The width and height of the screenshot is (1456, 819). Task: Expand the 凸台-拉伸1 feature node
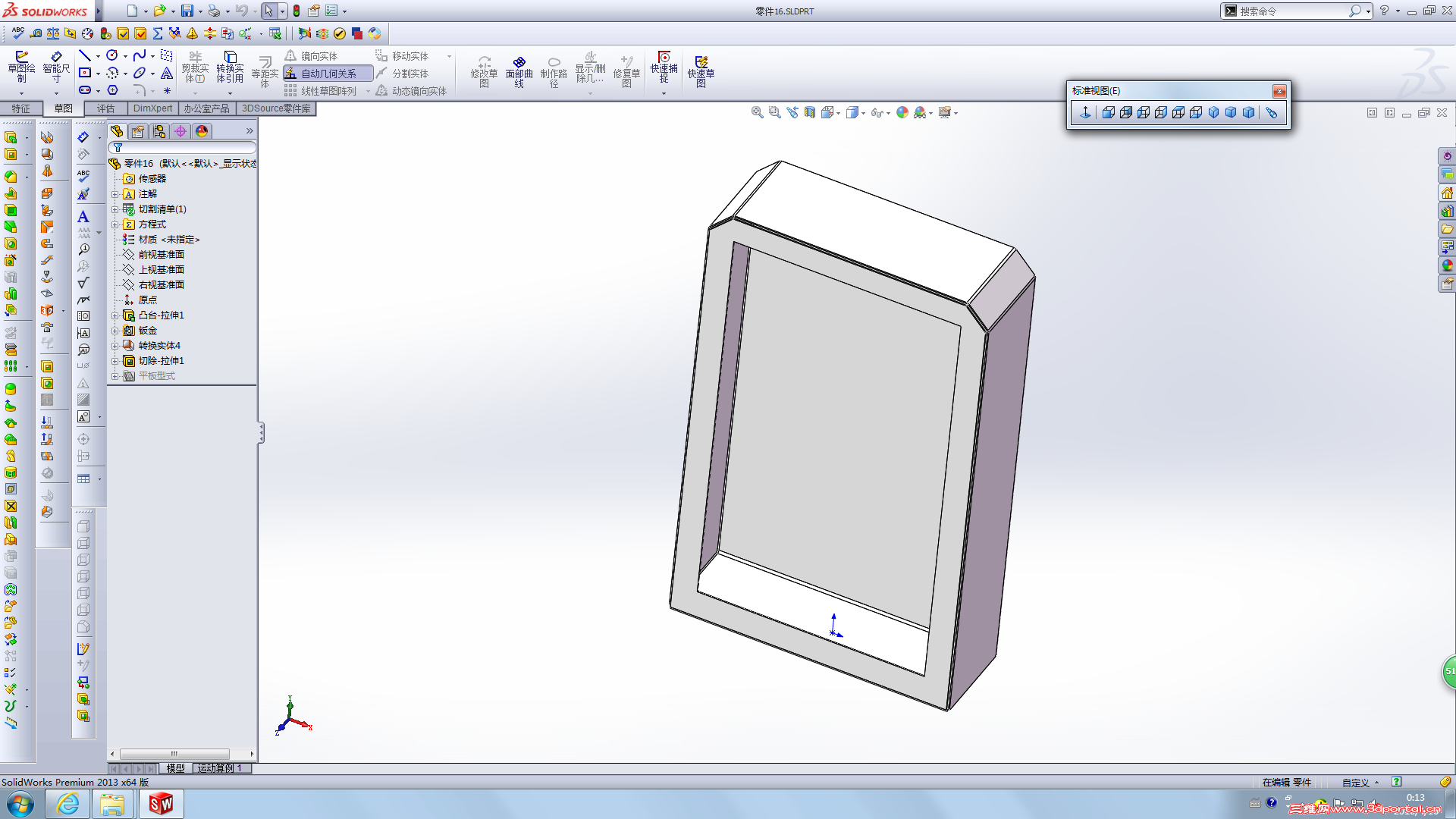click(x=115, y=315)
